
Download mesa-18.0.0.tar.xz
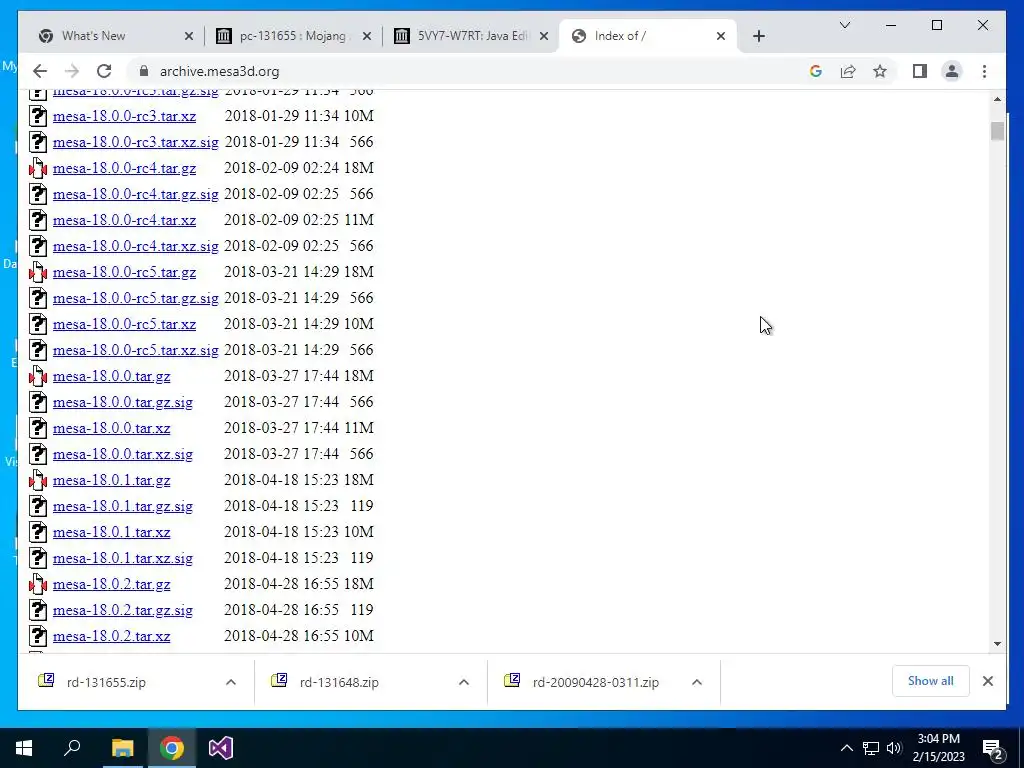111,428
